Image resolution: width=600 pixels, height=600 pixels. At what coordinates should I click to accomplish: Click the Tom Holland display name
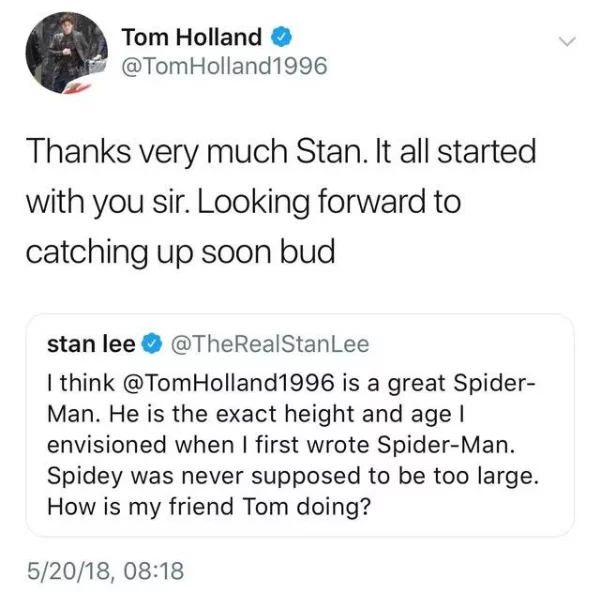[x=192, y=38]
